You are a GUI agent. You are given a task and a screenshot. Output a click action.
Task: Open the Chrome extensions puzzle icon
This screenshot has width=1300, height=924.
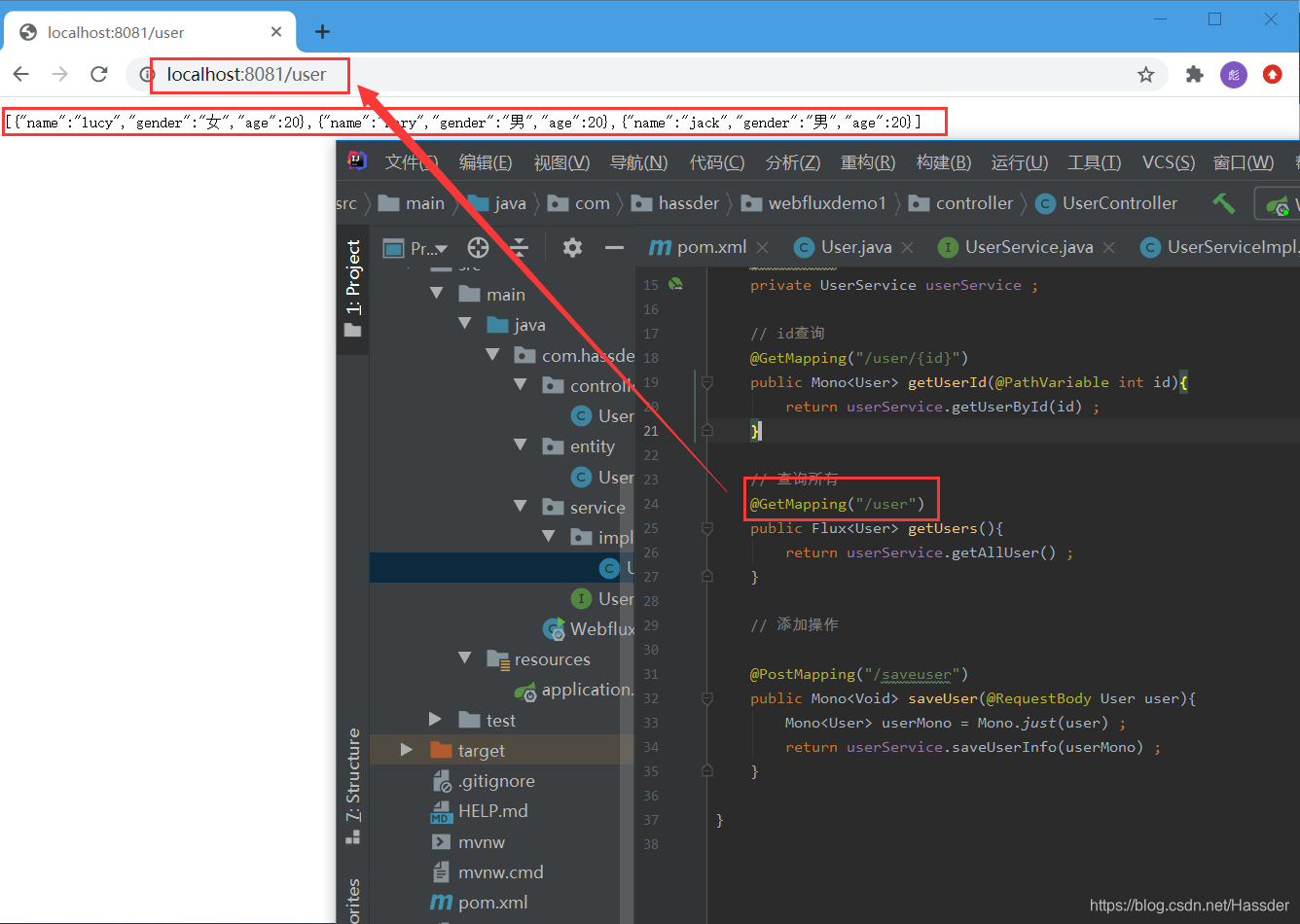click(x=1195, y=75)
